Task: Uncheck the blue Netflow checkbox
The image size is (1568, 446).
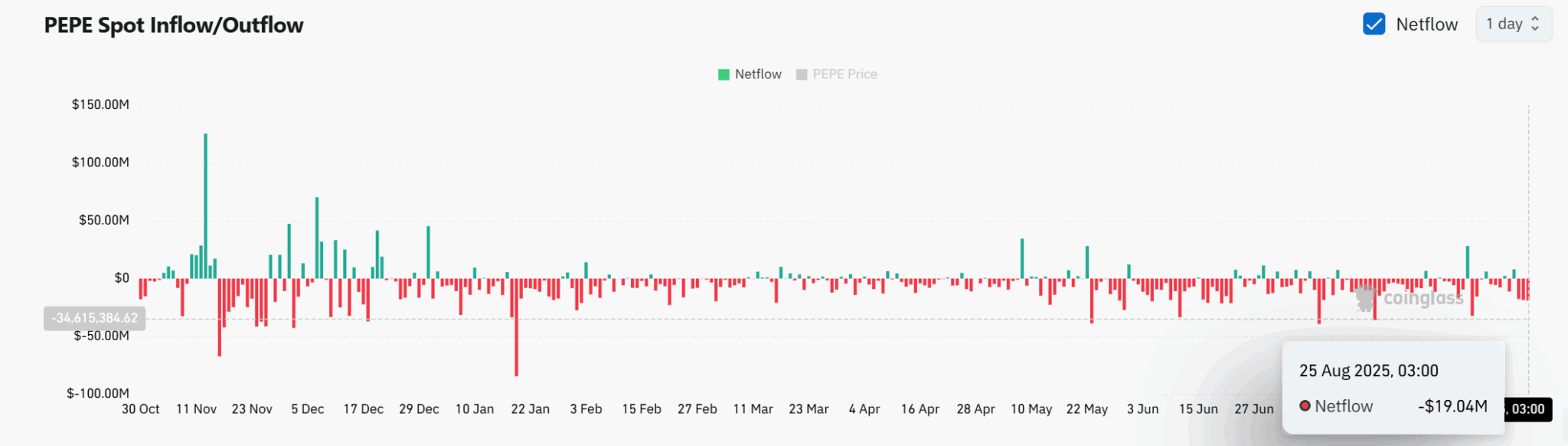Action: pyautogui.click(x=1374, y=25)
